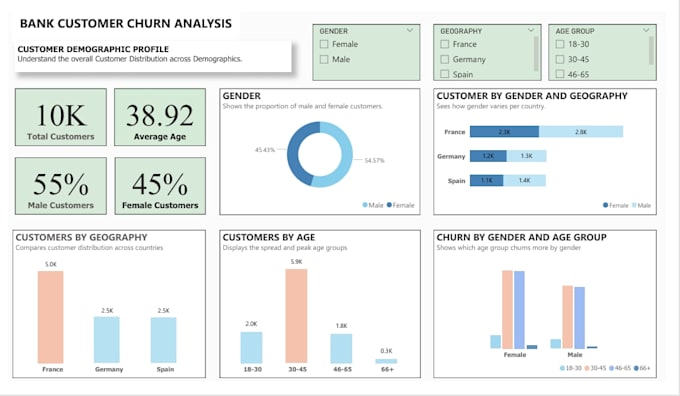This screenshot has width=680, height=396.
Task: Click the 54.57% donut data label
Action: 374,160
